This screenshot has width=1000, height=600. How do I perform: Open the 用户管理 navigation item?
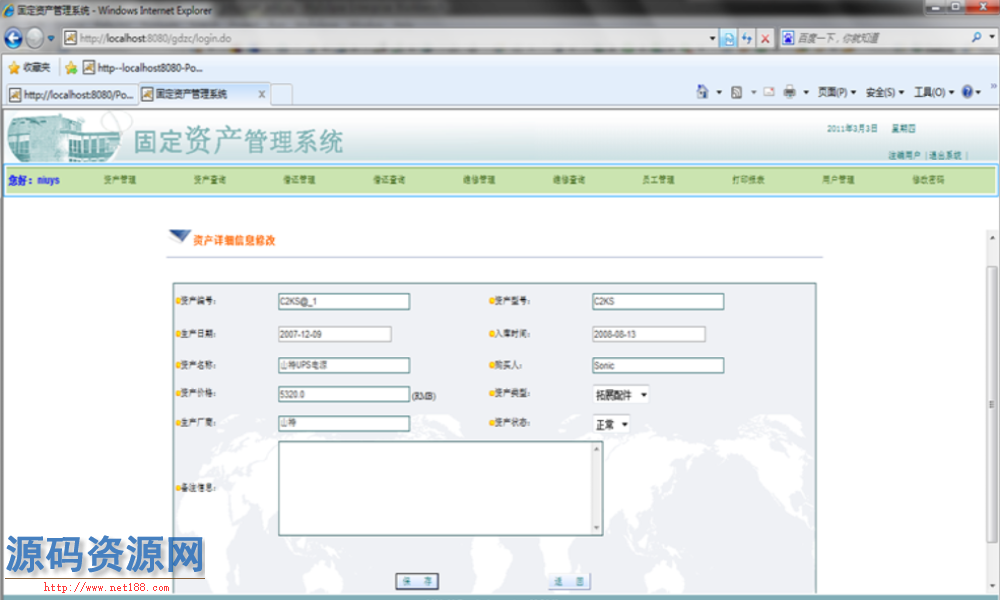(x=838, y=180)
